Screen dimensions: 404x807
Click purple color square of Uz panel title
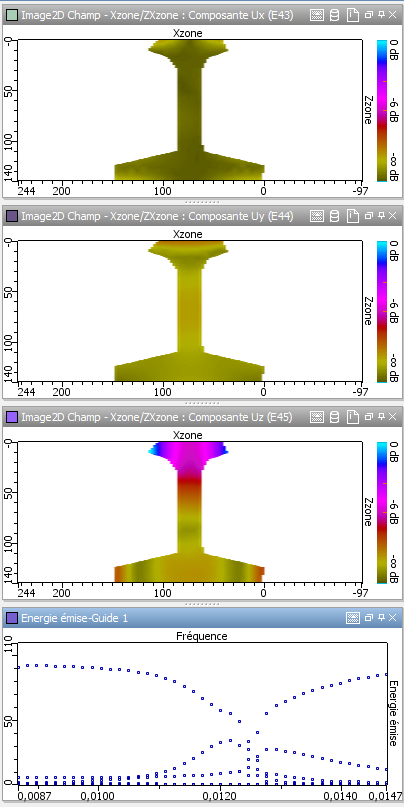click(12, 417)
